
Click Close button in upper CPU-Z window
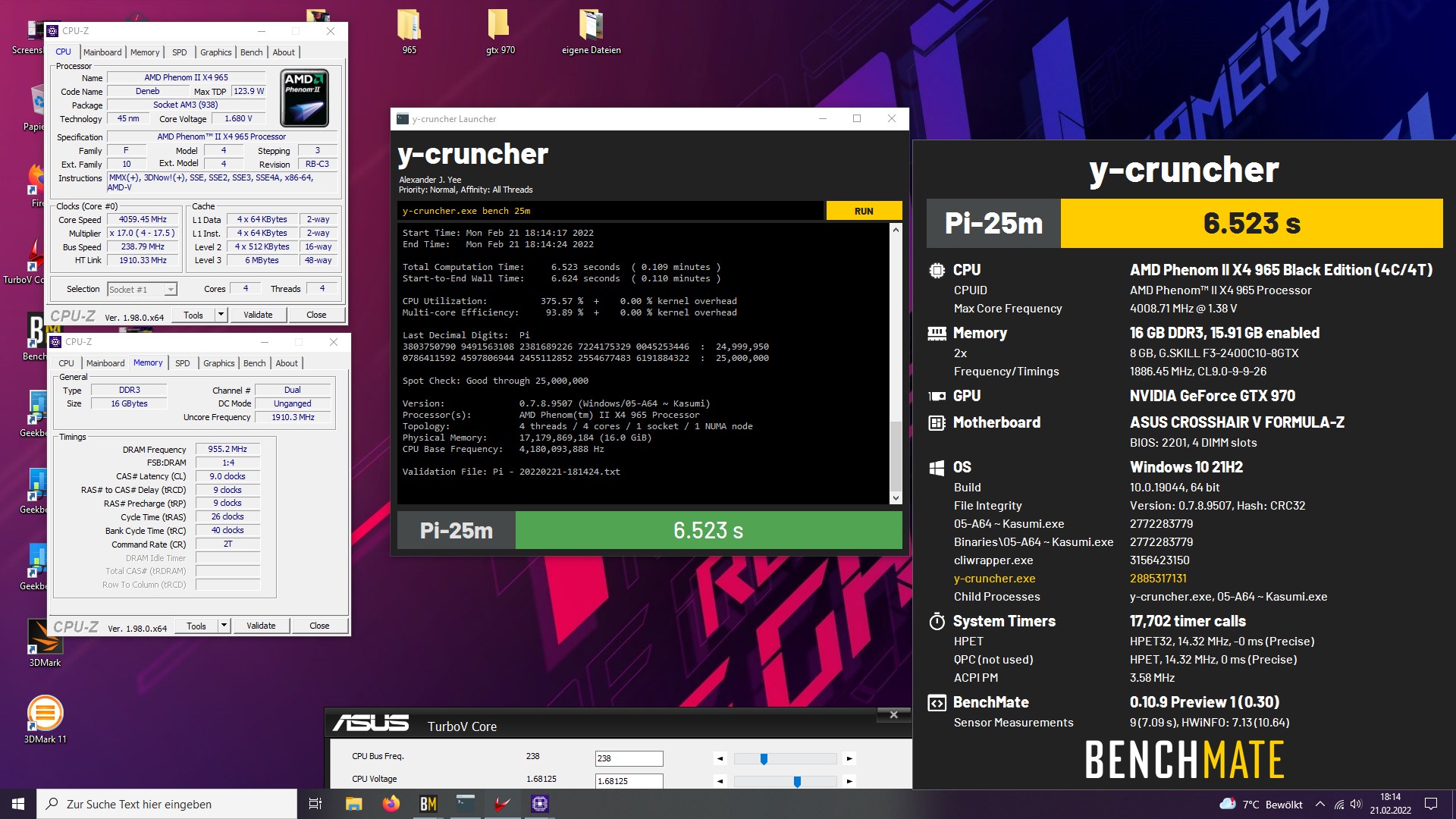click(316, 315)
